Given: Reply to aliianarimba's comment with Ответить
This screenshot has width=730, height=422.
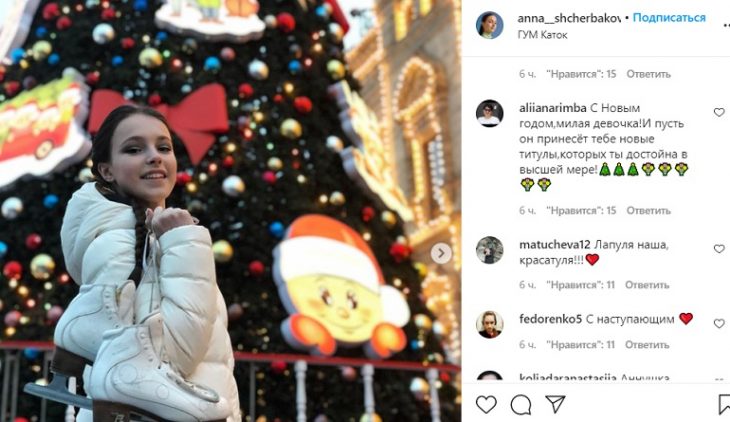Looking at the screenshot, I should (649, 211).
